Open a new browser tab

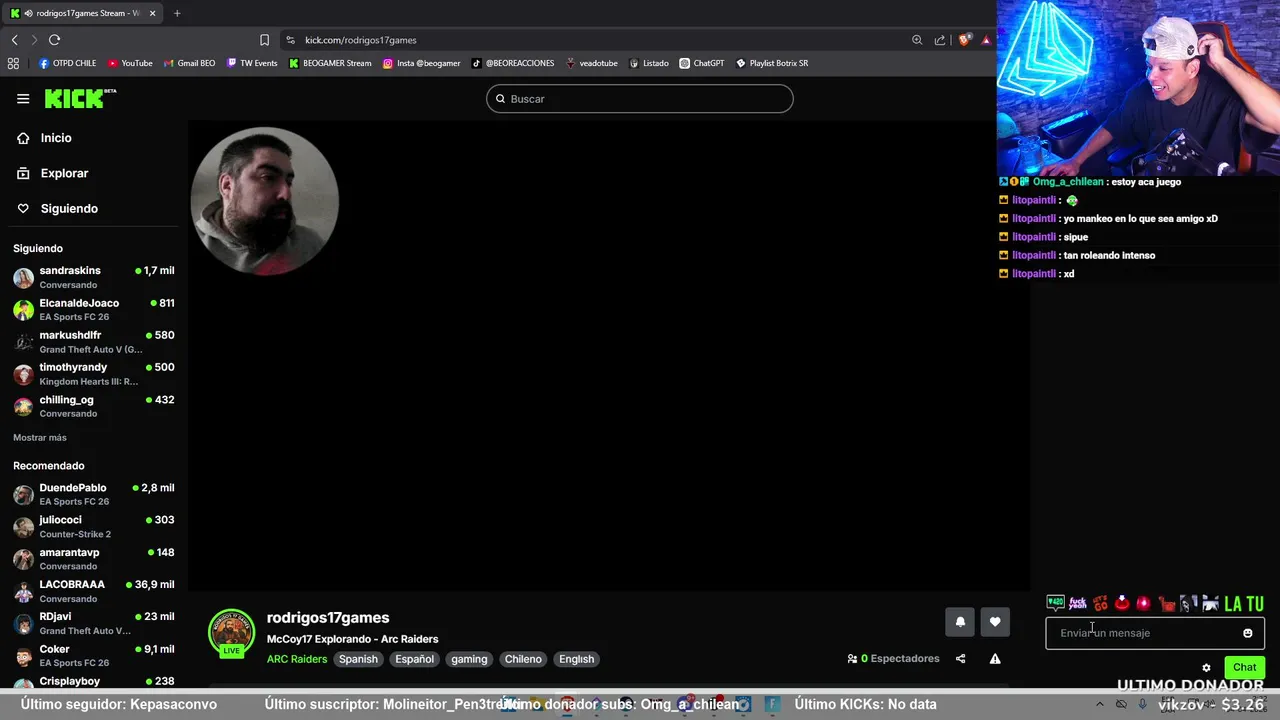(177, 13)
